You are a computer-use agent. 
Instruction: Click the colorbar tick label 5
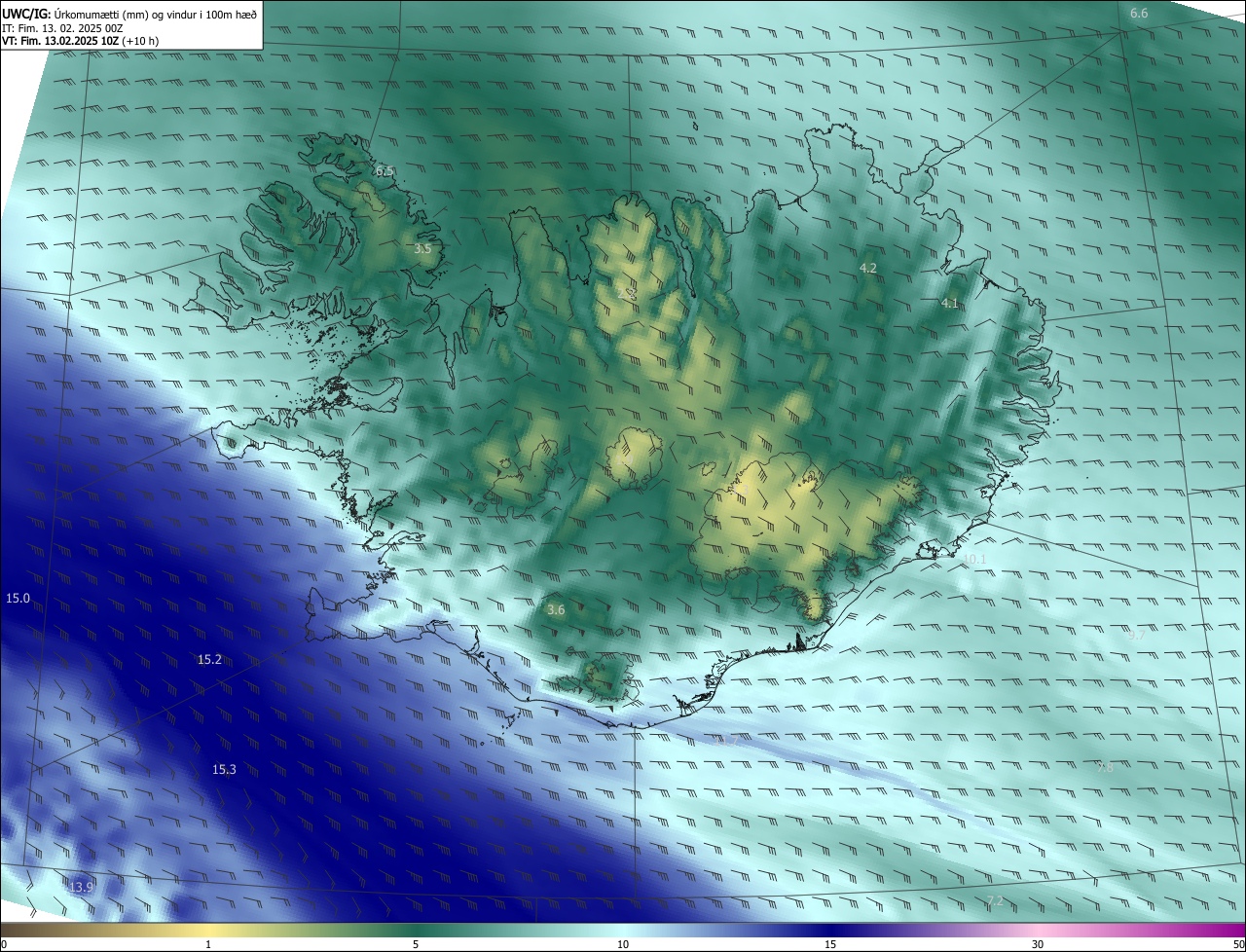(x=416, y=944)
